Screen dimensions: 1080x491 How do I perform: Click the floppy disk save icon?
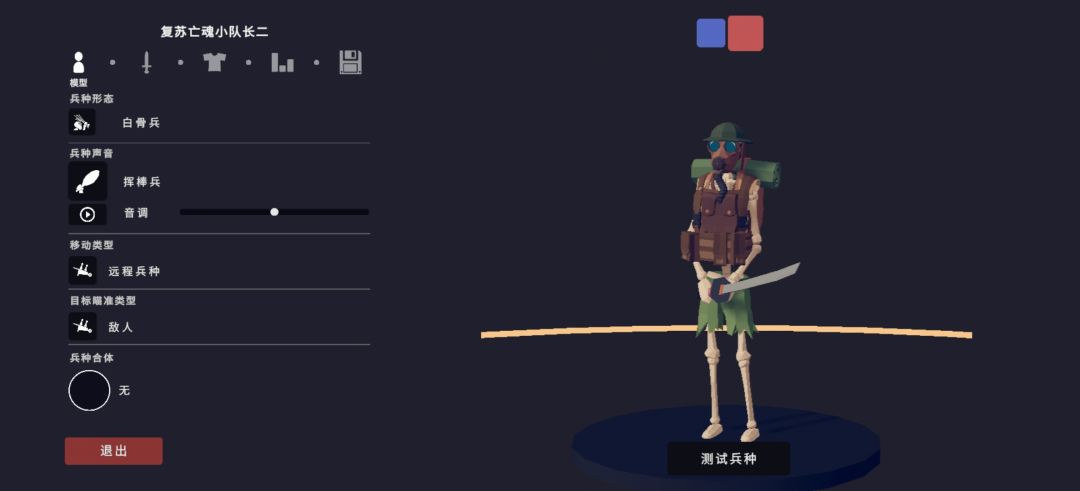351,63
